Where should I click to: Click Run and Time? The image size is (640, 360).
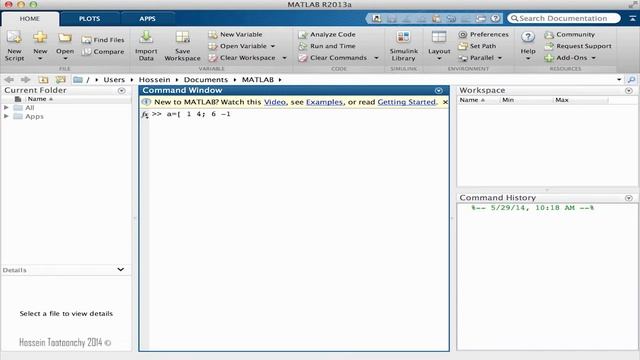(327, 46)
